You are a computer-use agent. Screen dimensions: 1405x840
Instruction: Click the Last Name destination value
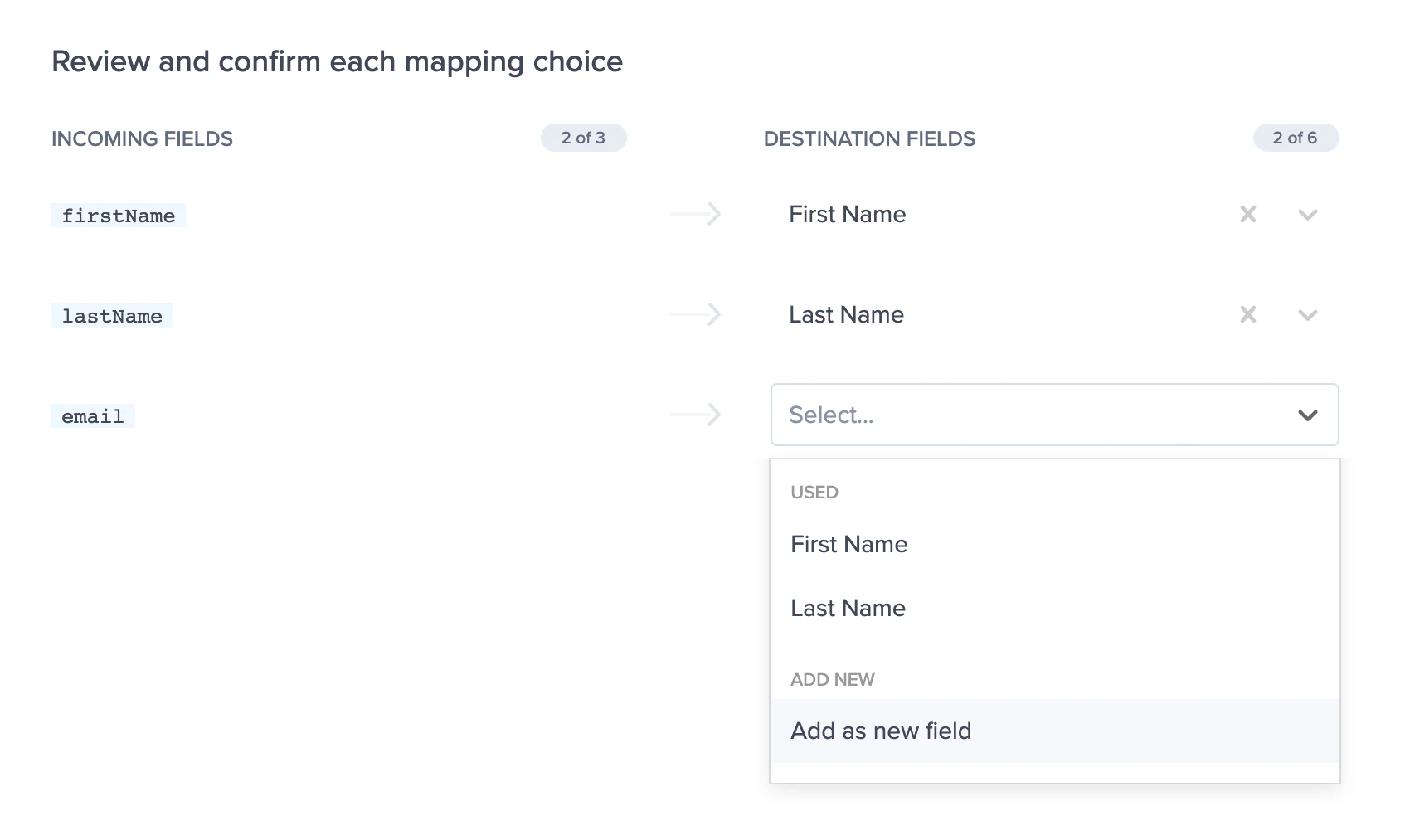[x=846, y=315]
